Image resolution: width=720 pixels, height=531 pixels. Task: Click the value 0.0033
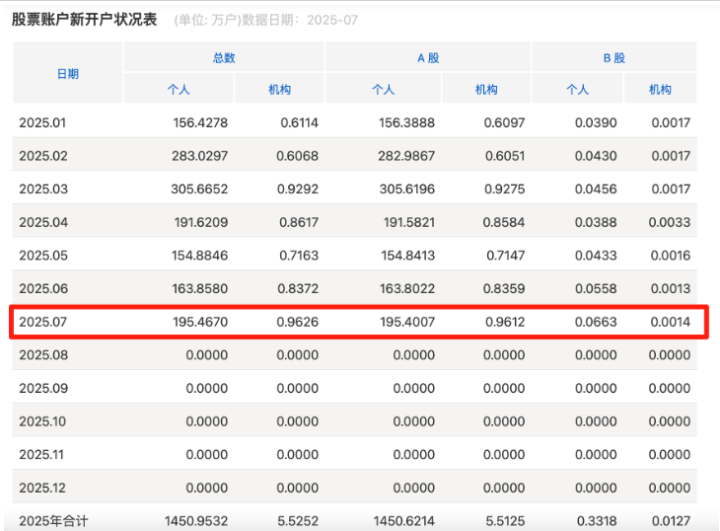point(669,222)
